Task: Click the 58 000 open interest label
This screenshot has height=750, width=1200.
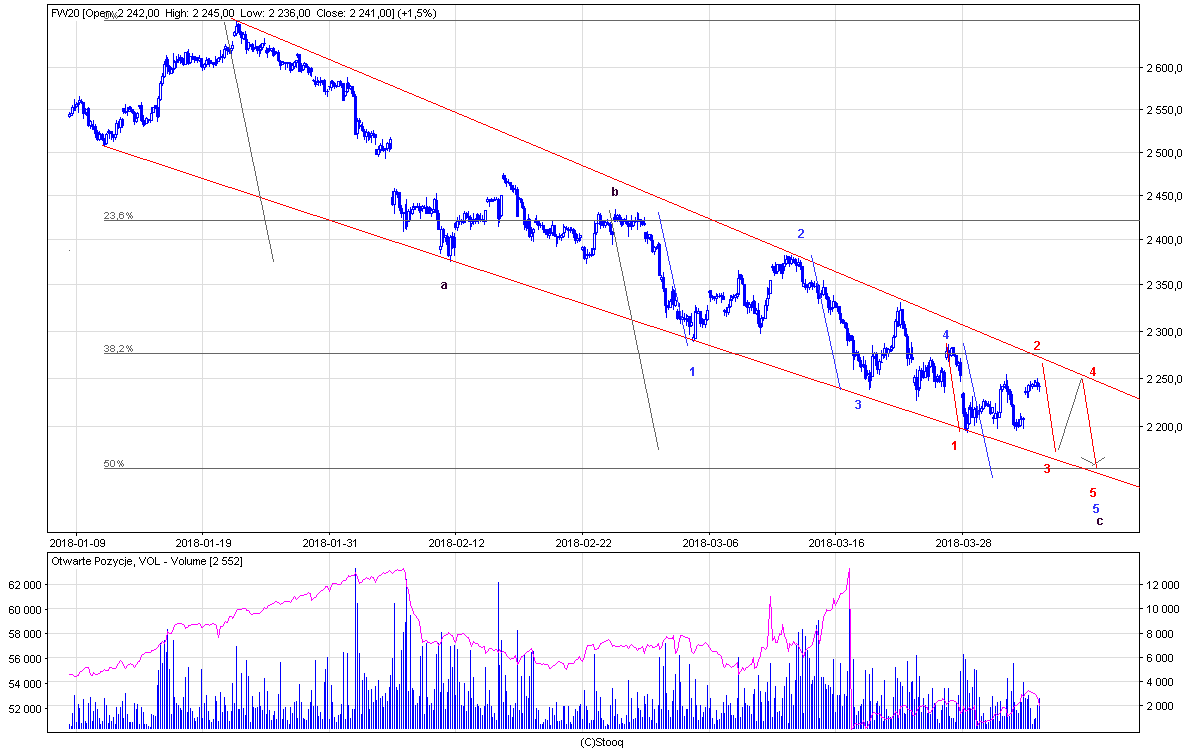Action: [26, 634]
